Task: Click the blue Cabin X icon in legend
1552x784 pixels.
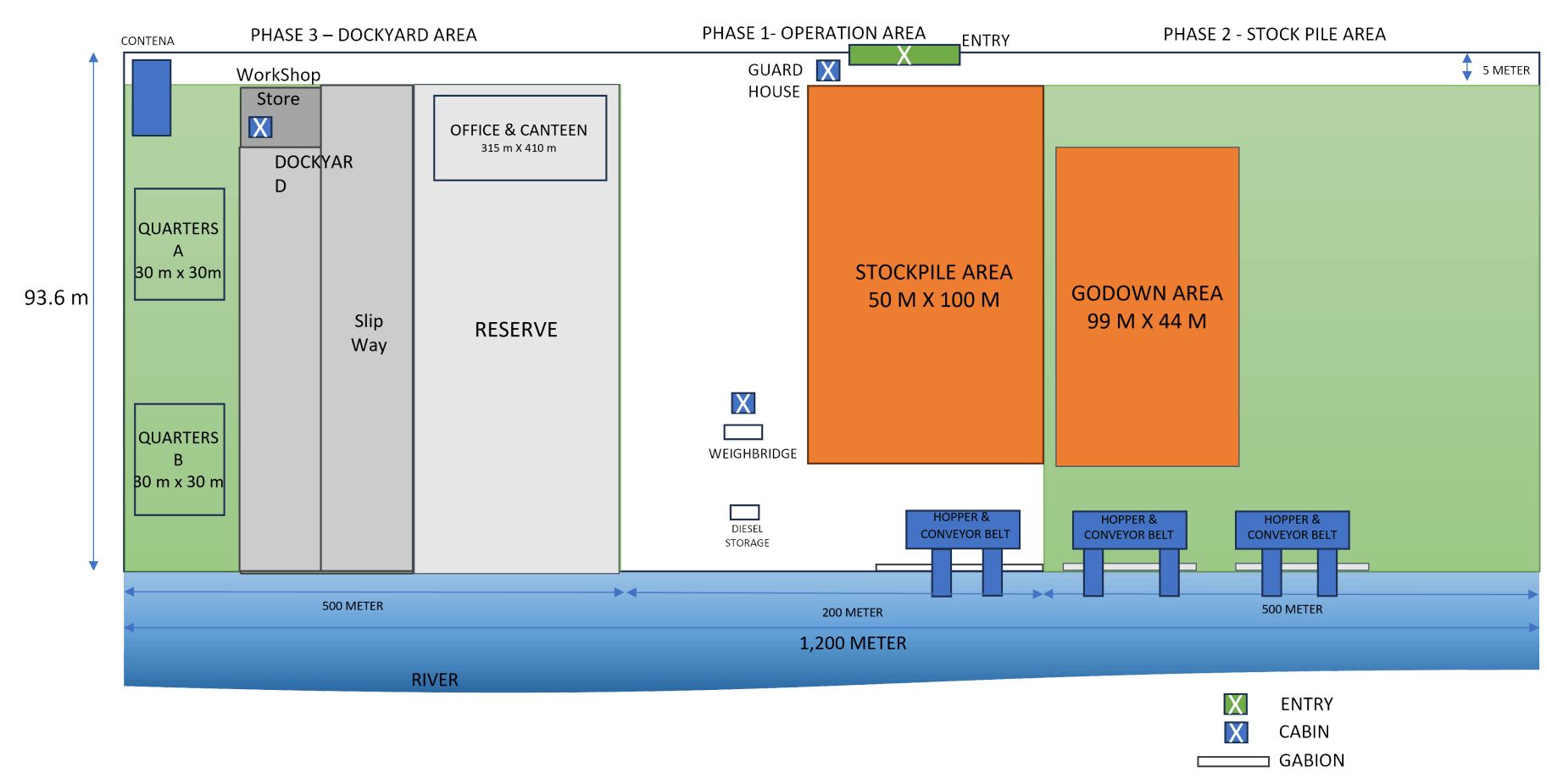Action: [1236, 732]
